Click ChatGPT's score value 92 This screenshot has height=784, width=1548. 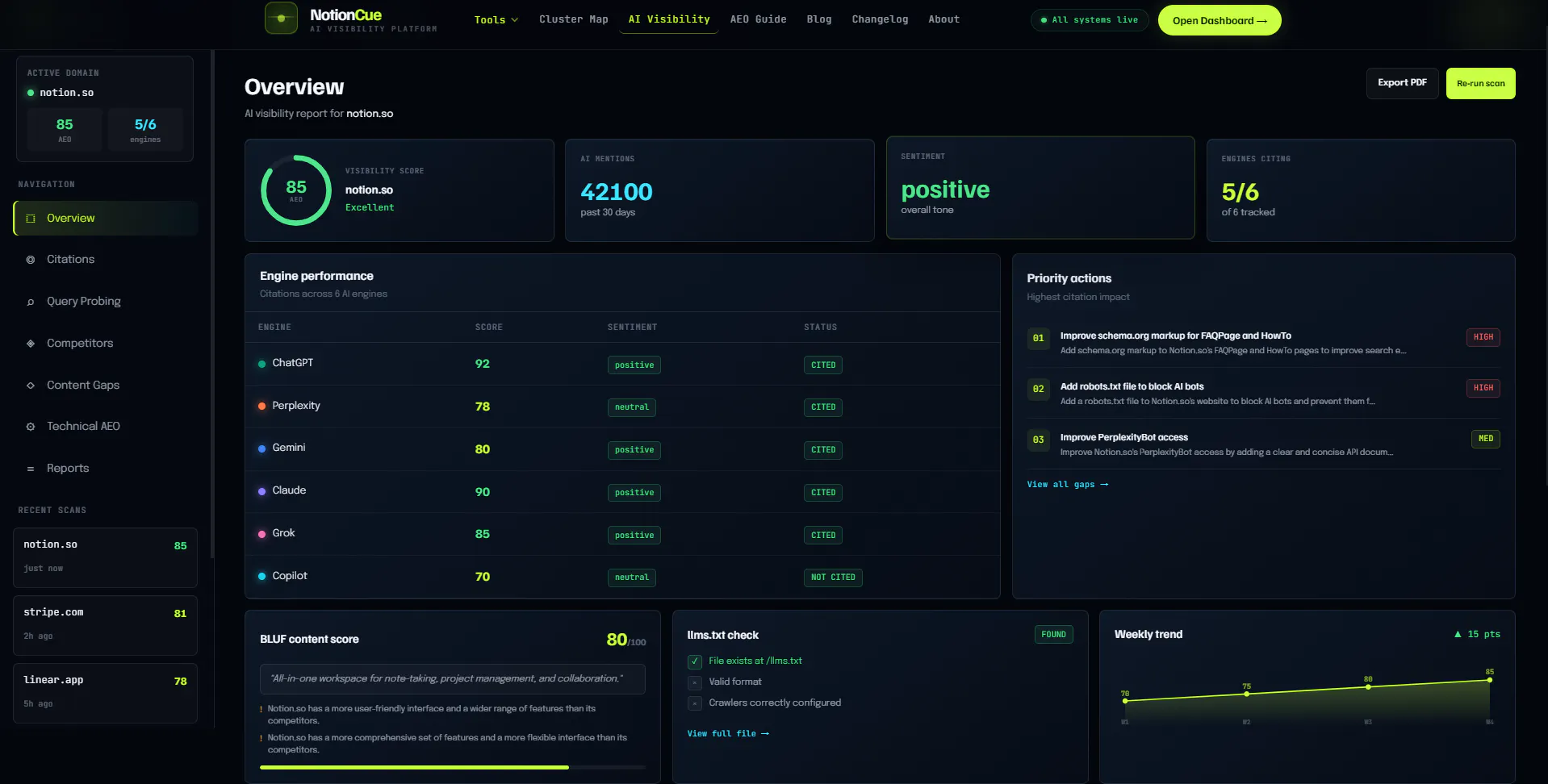[x=482, y=364]
